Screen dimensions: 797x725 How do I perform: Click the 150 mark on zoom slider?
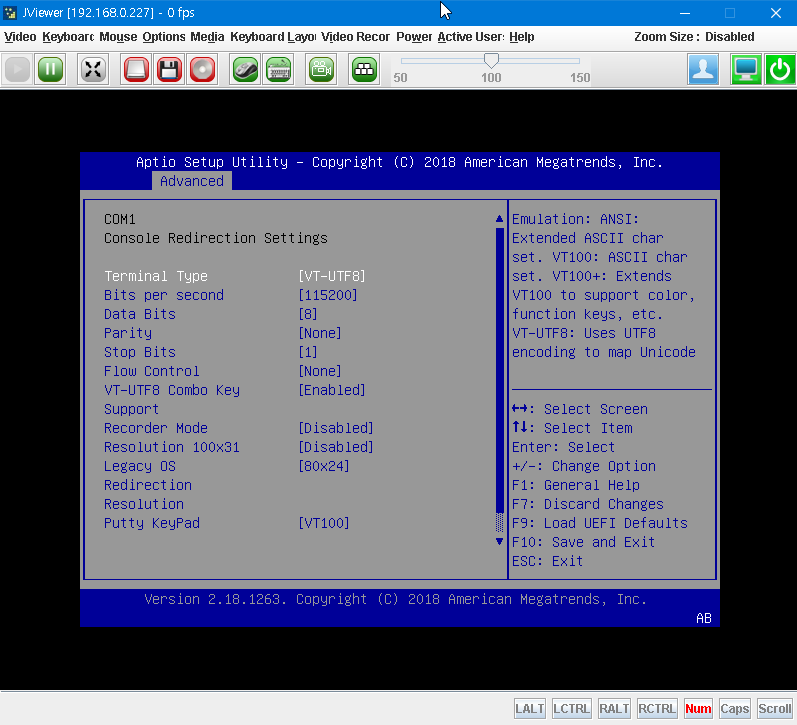click(580, 77)
